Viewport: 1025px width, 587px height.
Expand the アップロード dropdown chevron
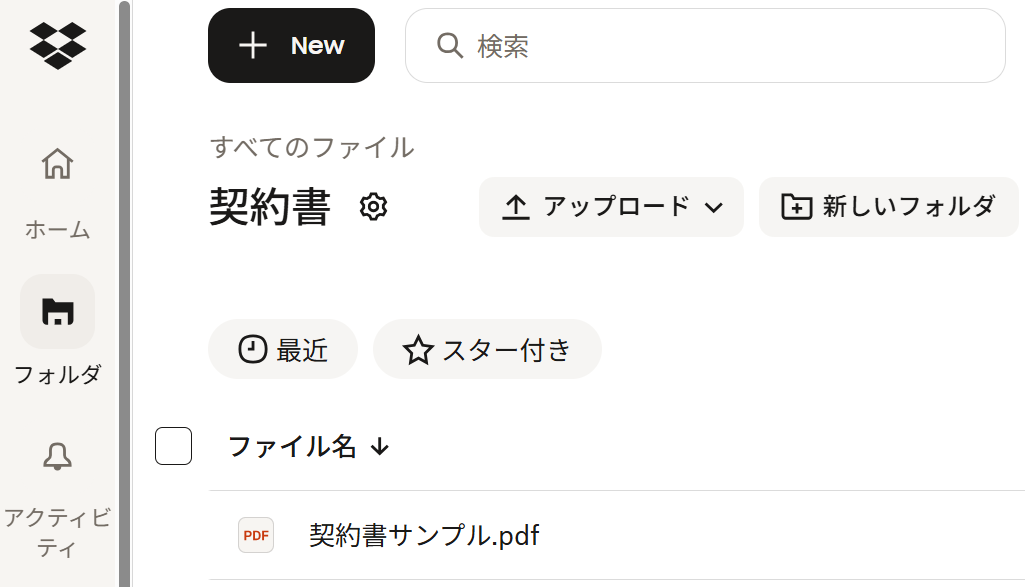(x=713, y=207)
